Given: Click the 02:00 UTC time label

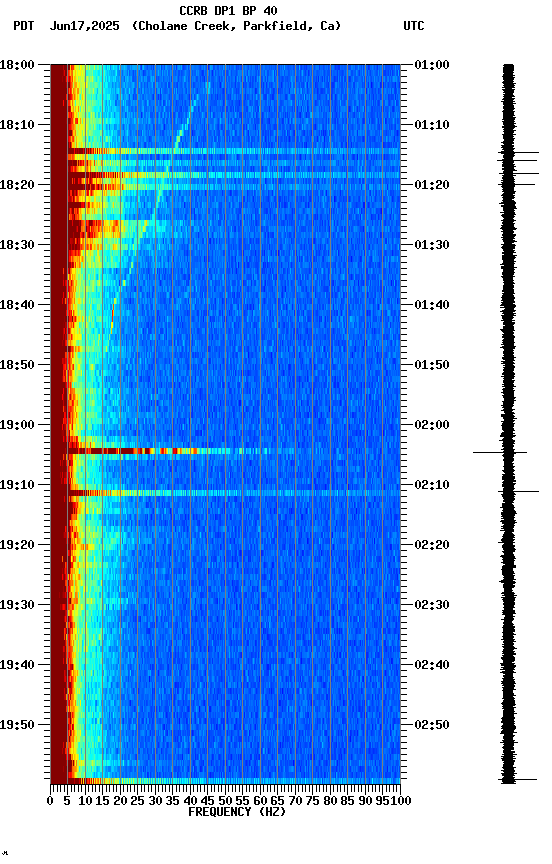Looking at the screenshot, I should pyautogui.click(x=432, y=425).
